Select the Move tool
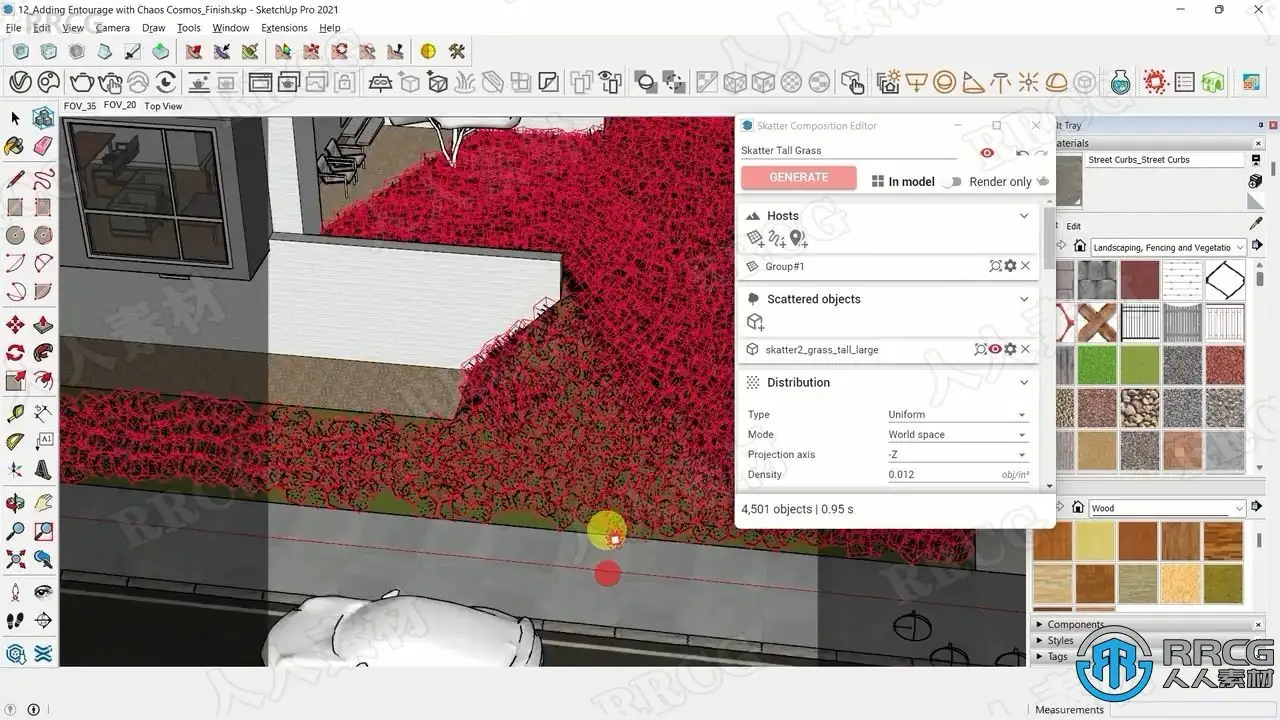The height and width of the screenshot is (720, 1280). click(15, 325)
